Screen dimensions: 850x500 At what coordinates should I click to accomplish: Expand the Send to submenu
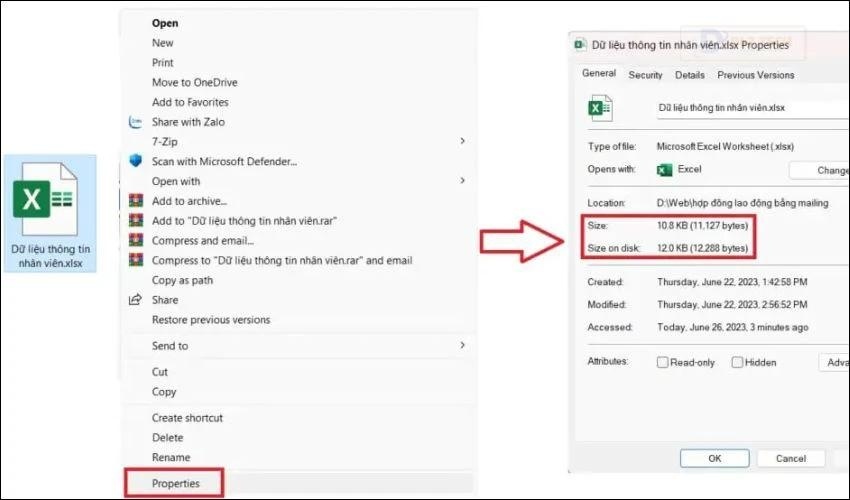click(x=462, y=345)
